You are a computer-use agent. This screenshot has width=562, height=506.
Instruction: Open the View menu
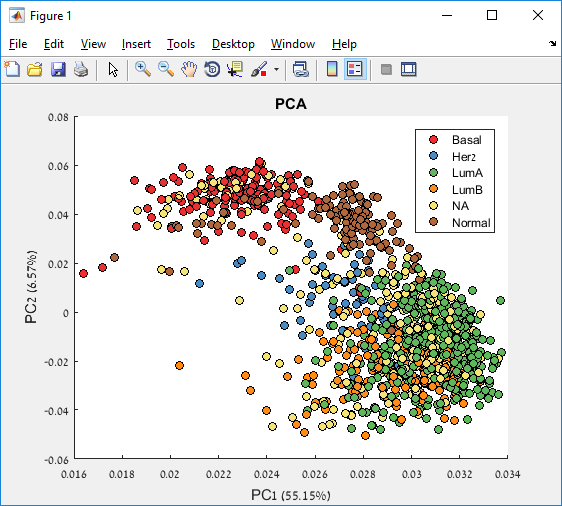tap(93, 44)
